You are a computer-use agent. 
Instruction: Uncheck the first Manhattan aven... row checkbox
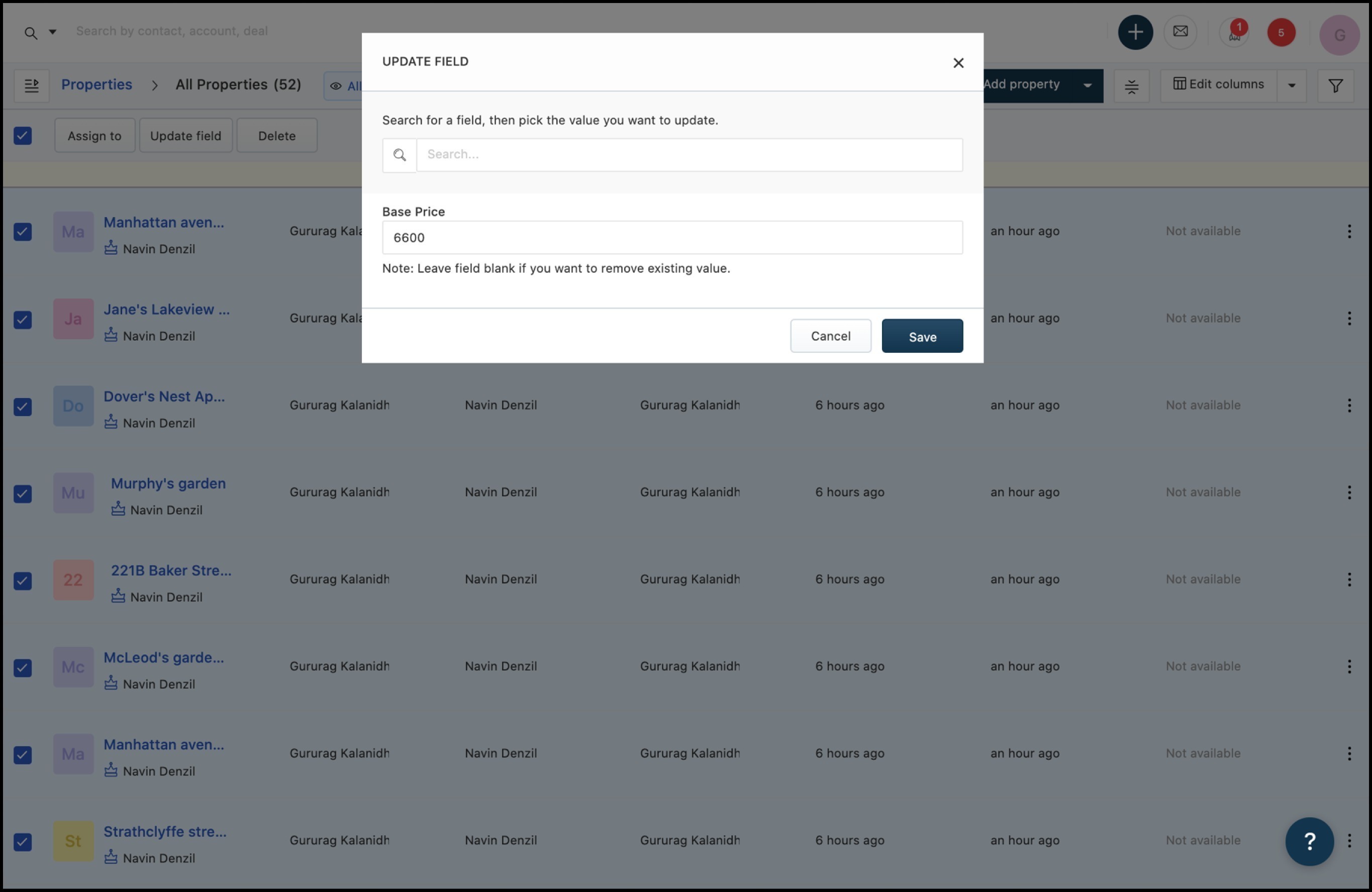[x=23, y=232]
